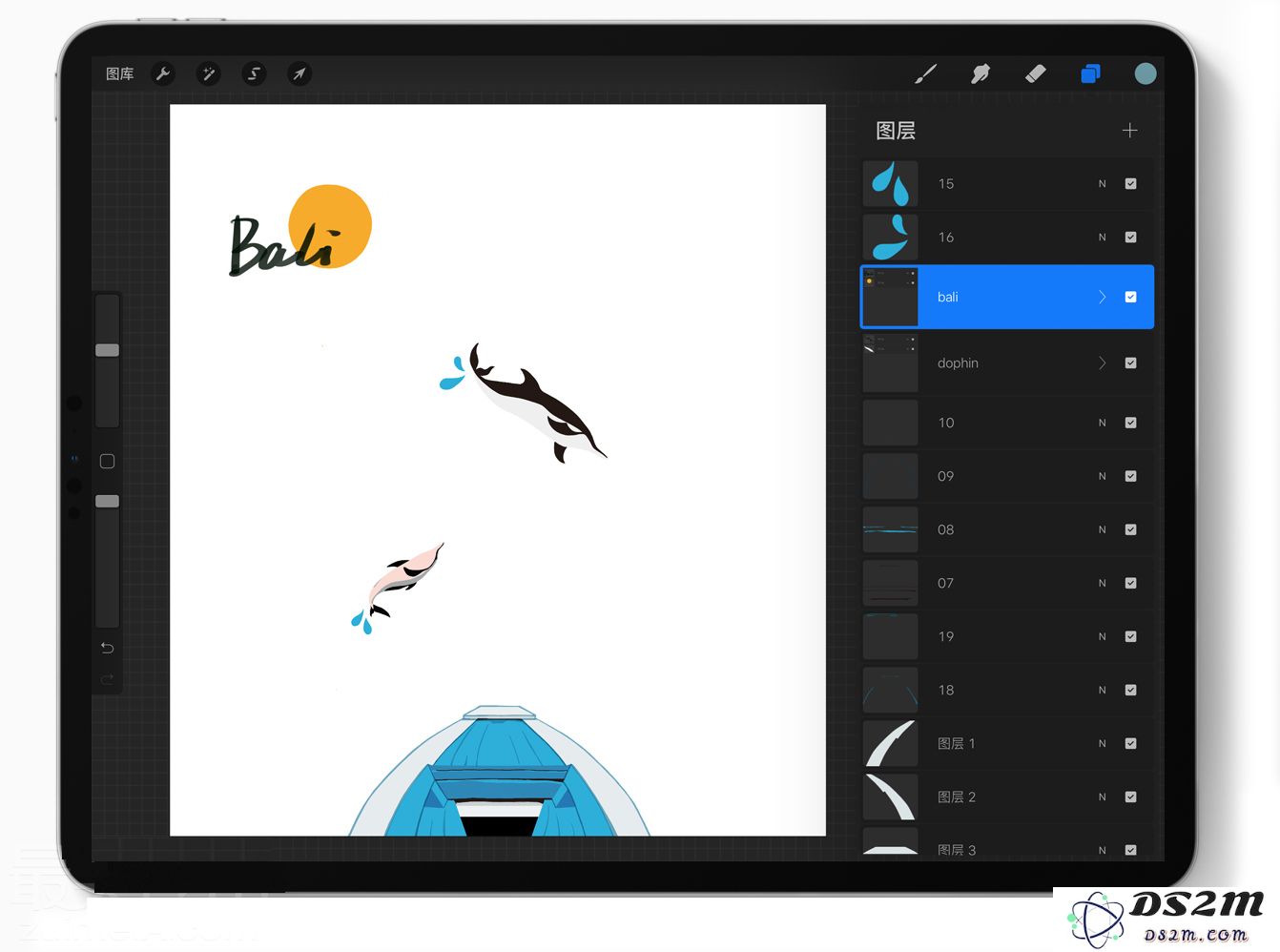Select layer named 18
Screen dimensions: 1280x952
tap(1007, 690)
